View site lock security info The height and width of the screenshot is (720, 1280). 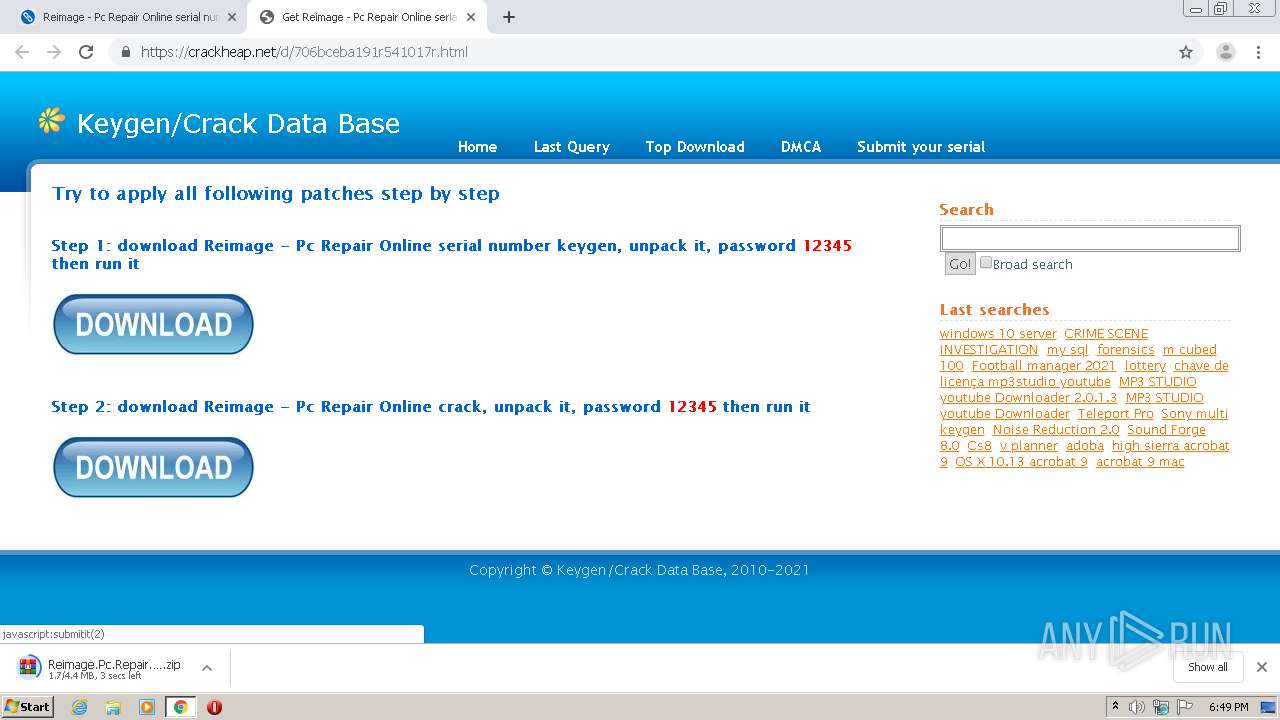click(x=125, y=52)
